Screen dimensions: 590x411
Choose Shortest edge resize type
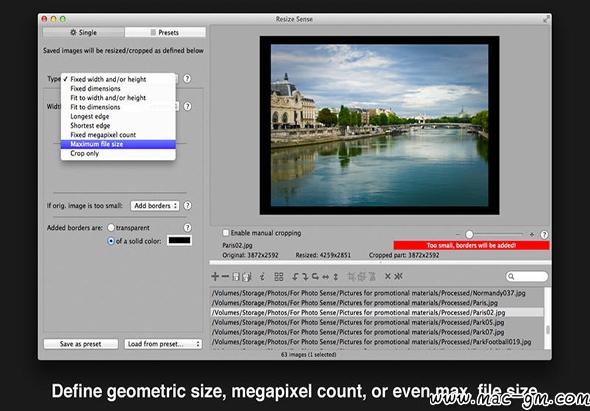click(x=118, y=125)
